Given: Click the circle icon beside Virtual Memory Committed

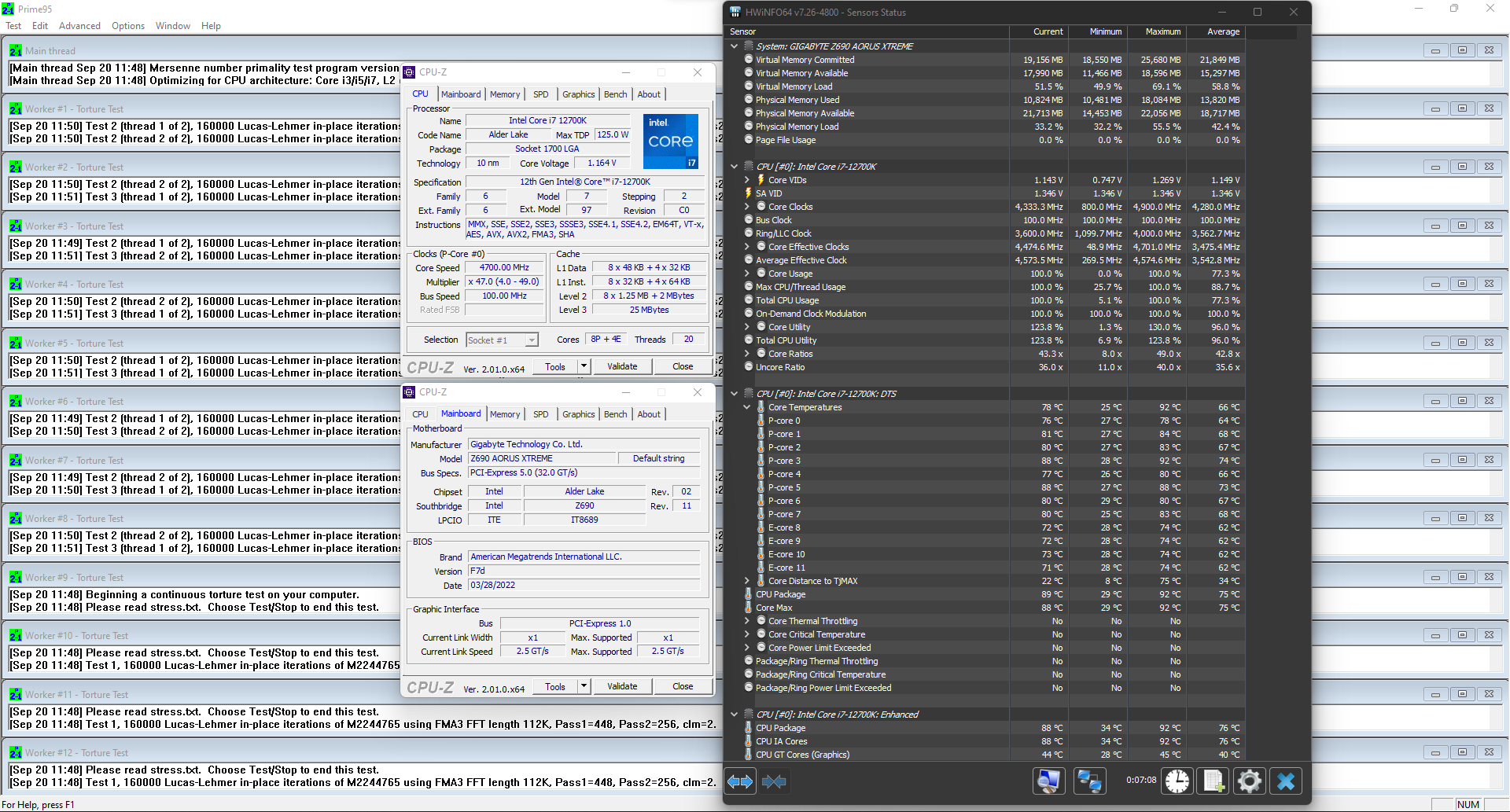Looking at the screenshot, I should (749, 59).
